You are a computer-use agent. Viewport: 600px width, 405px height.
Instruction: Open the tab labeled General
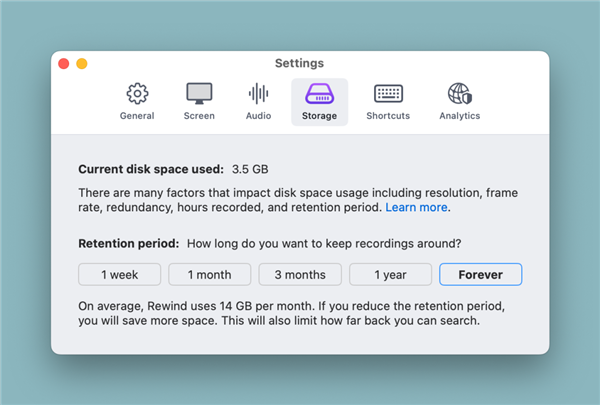137,116
